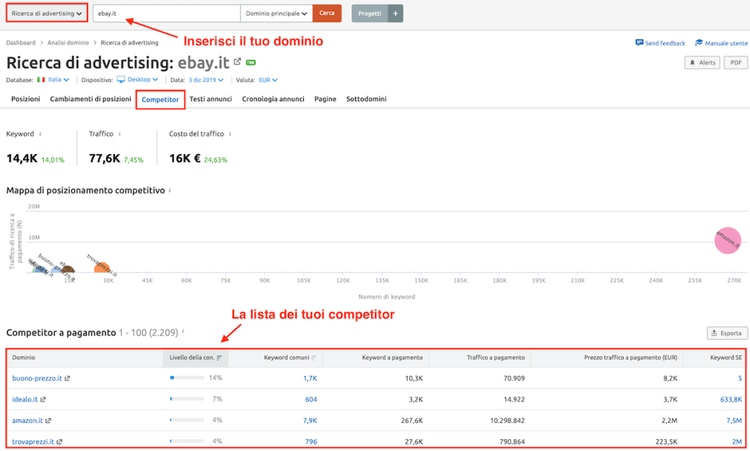Open the Cronologia annunci tab

(x=273, y=99)
